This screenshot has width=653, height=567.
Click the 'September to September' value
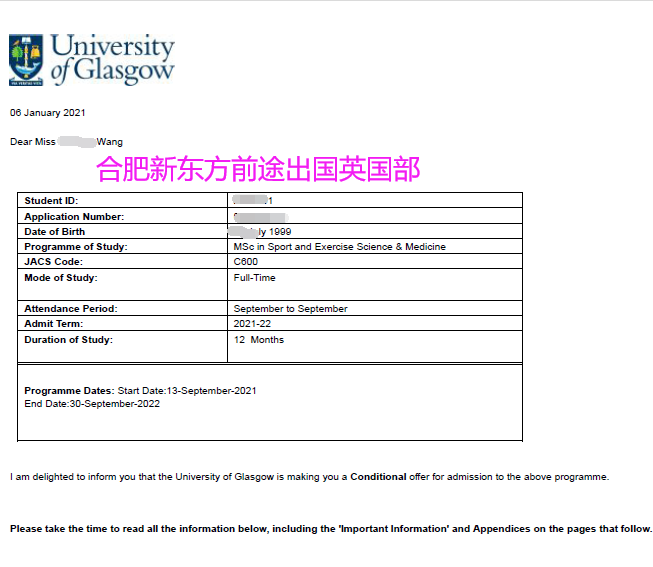tap(290, 309)
